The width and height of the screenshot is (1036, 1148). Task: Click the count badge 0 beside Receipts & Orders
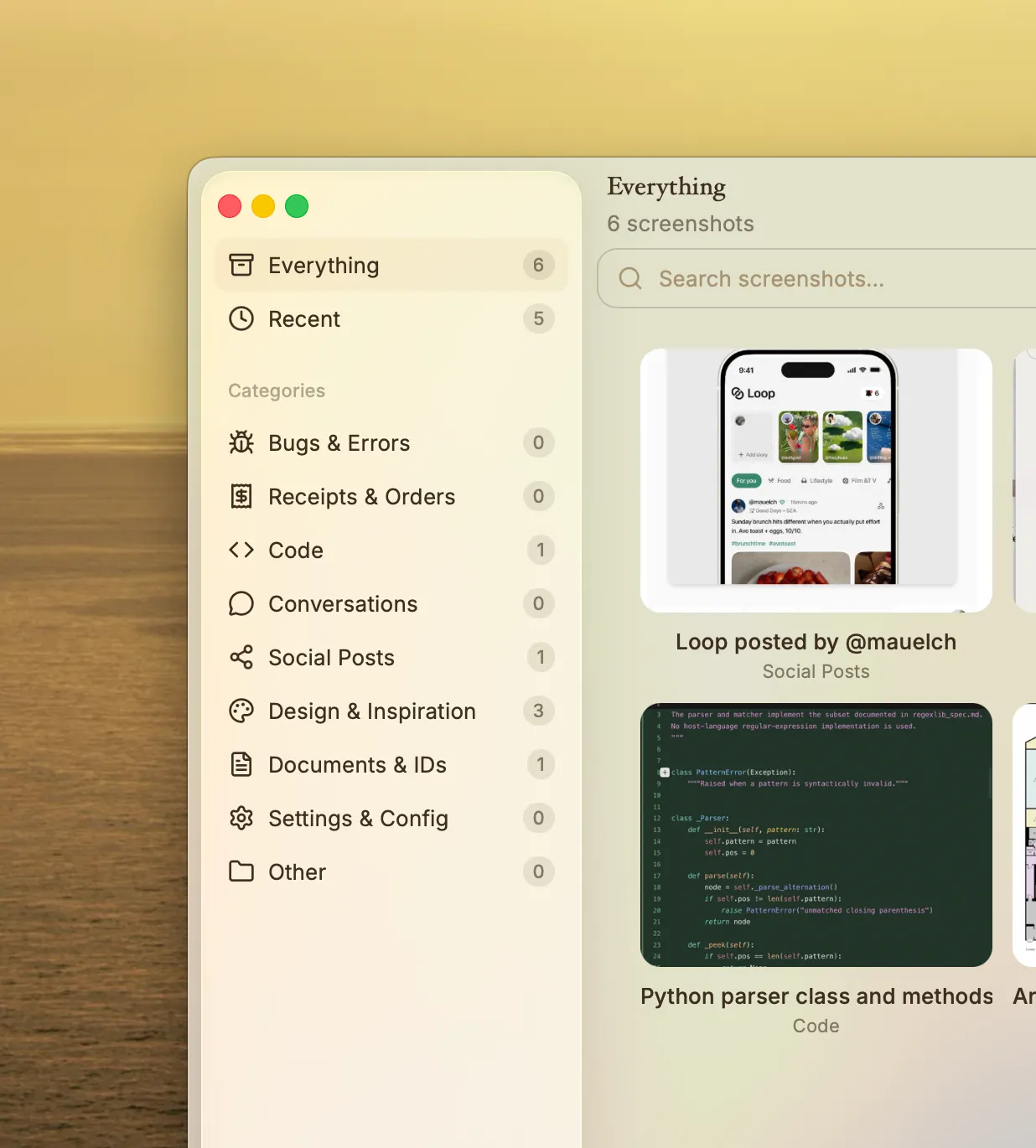tap(539, 496)
